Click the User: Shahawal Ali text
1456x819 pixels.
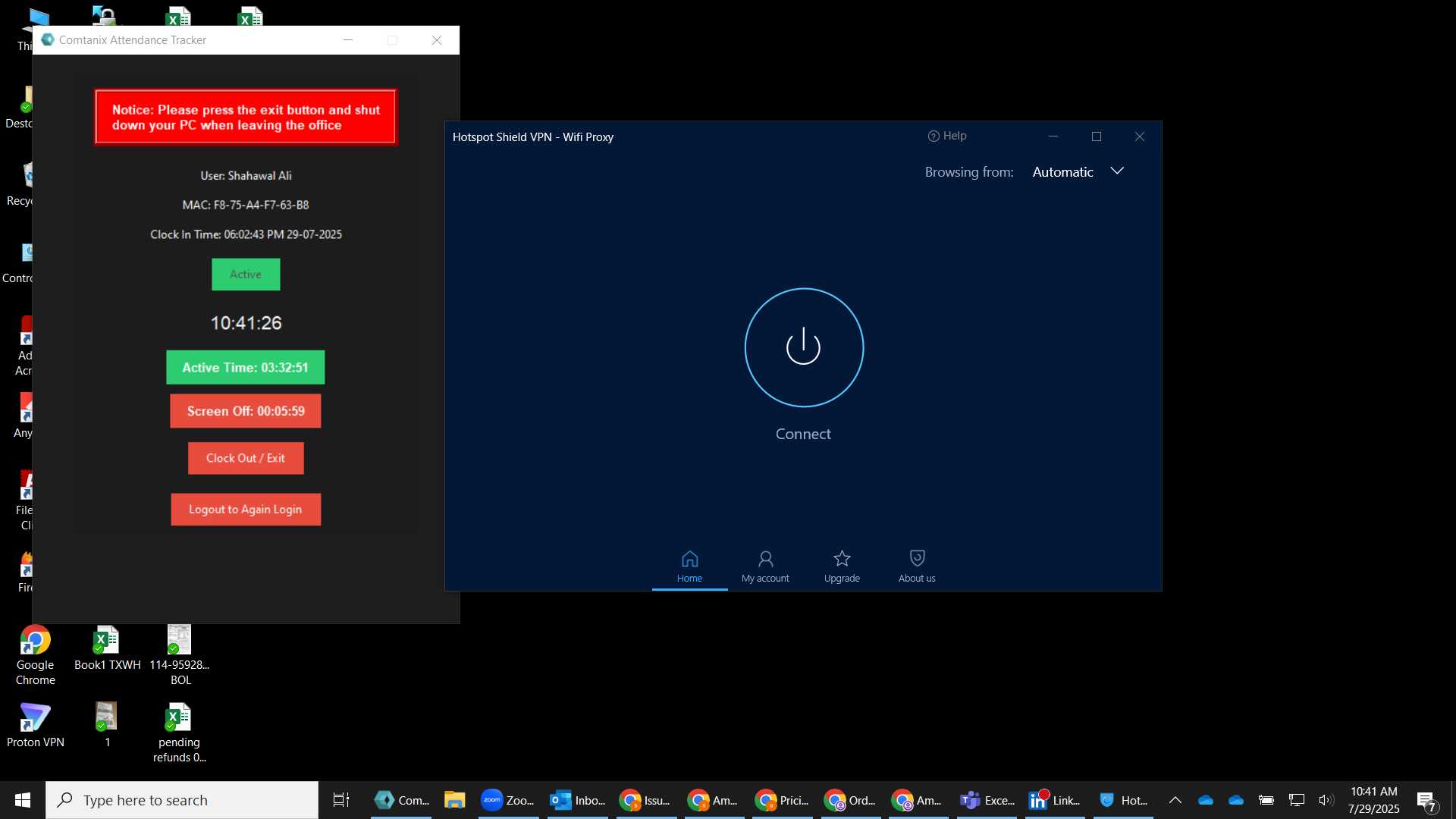pyautogui.click(x=246, y=175)
